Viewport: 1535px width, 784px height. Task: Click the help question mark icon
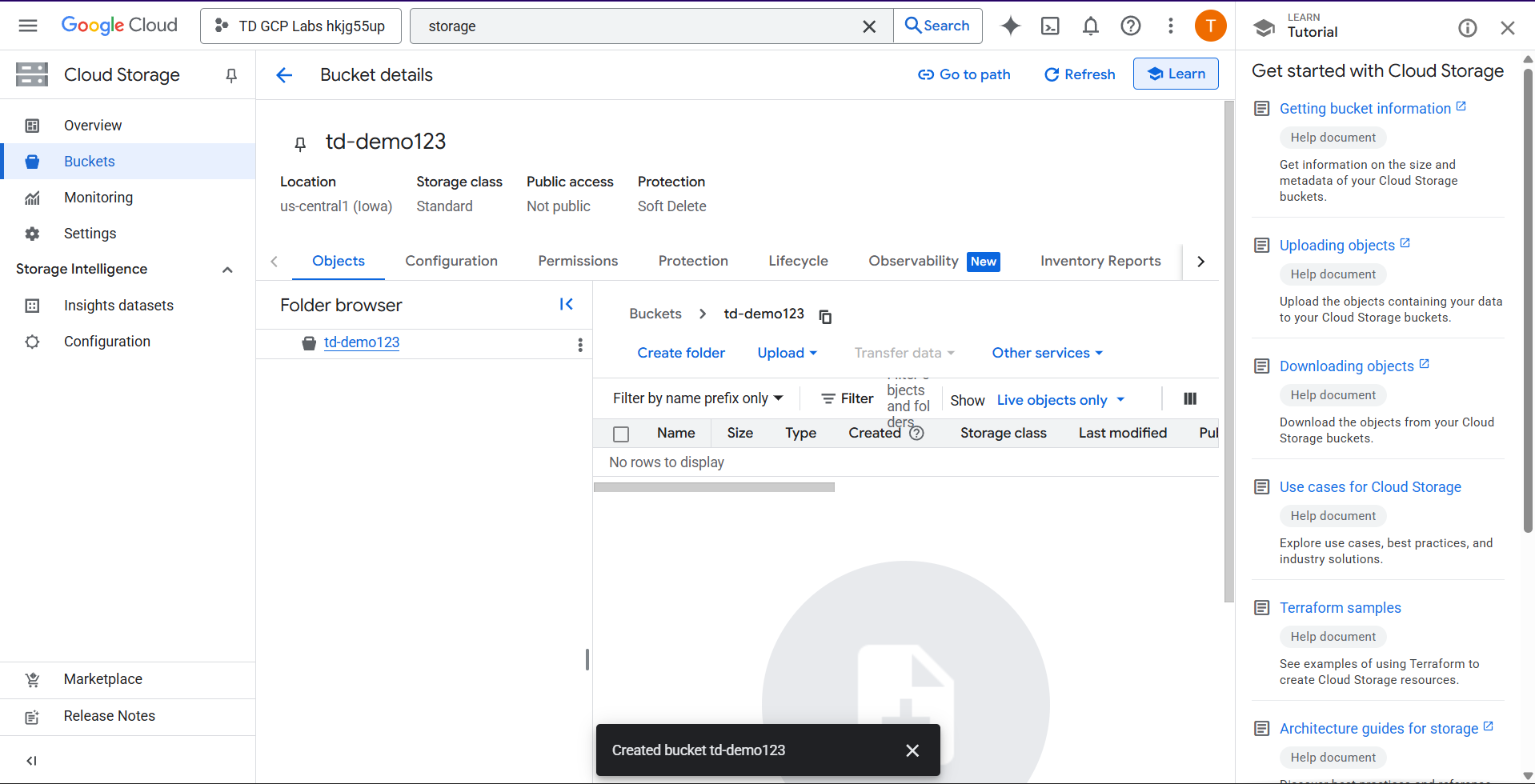[x=1130, y=26]
